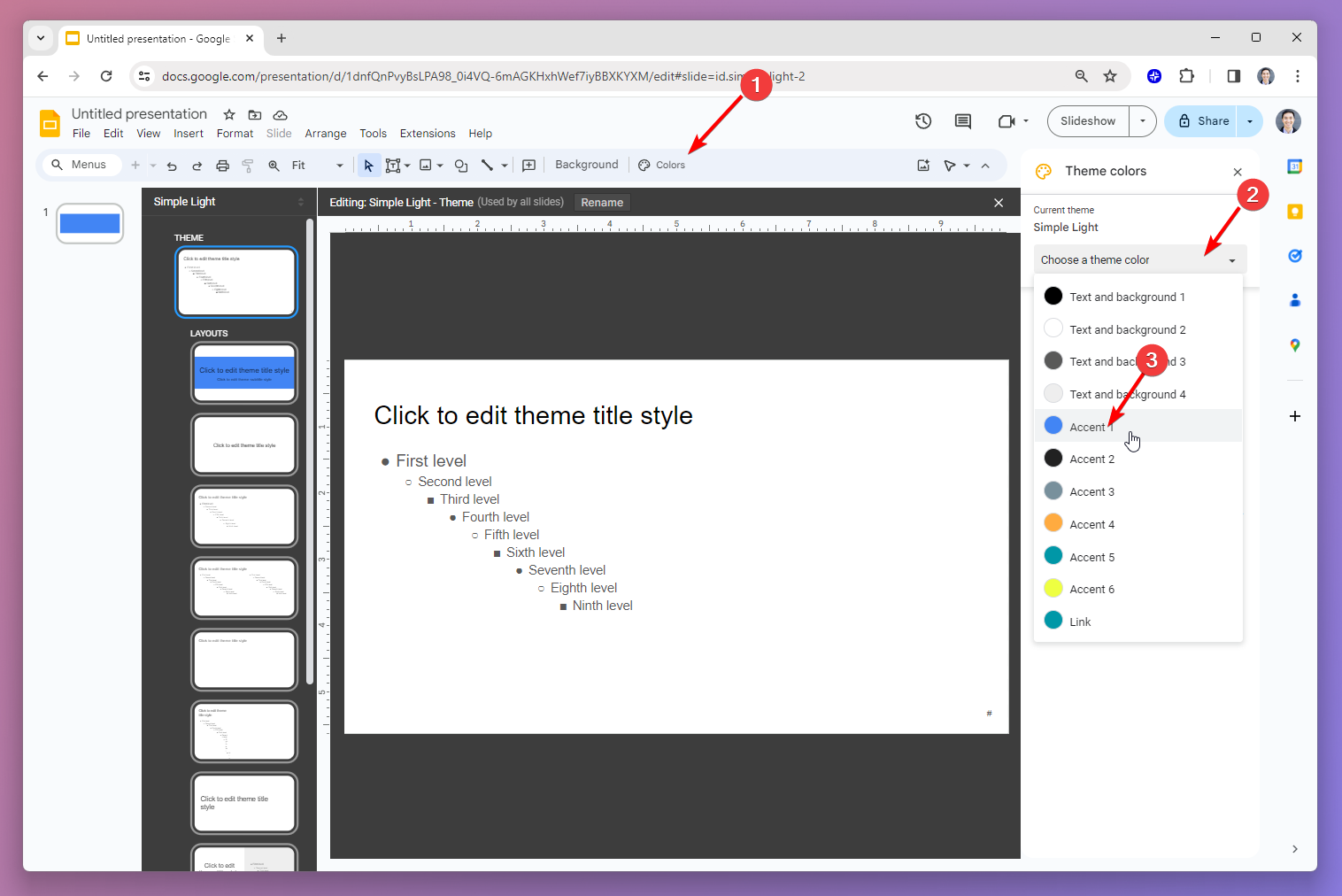Click the Chrome address bar URL
Screen dimensions: 1342x896
(483, 76)
